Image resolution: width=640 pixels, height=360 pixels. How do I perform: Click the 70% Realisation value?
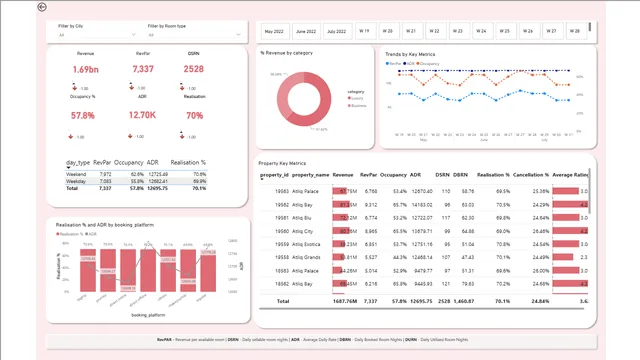[x=195, y=116]
